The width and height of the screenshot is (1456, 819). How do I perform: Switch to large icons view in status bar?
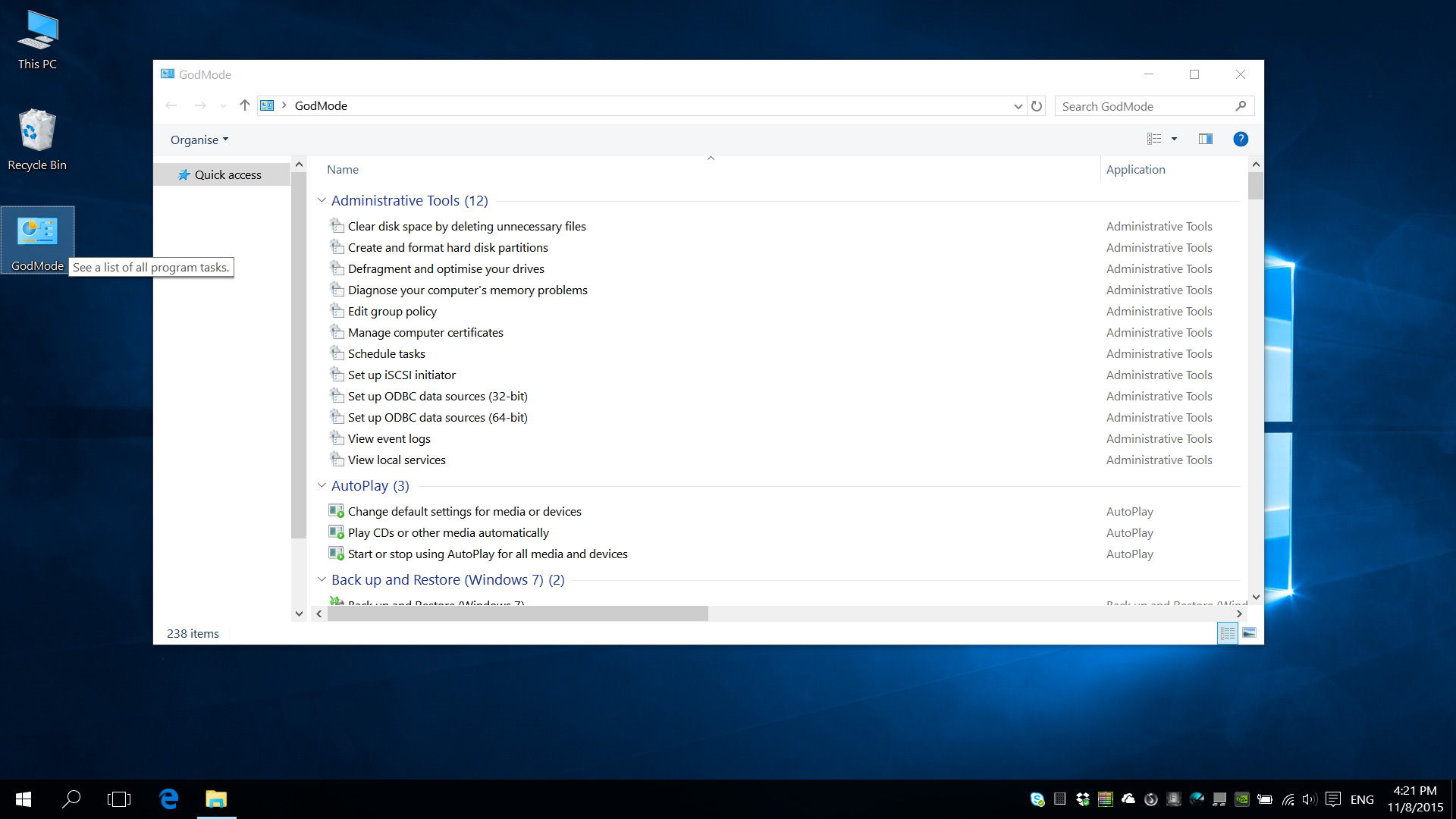pyautogui.click(x=1249, y=633)
